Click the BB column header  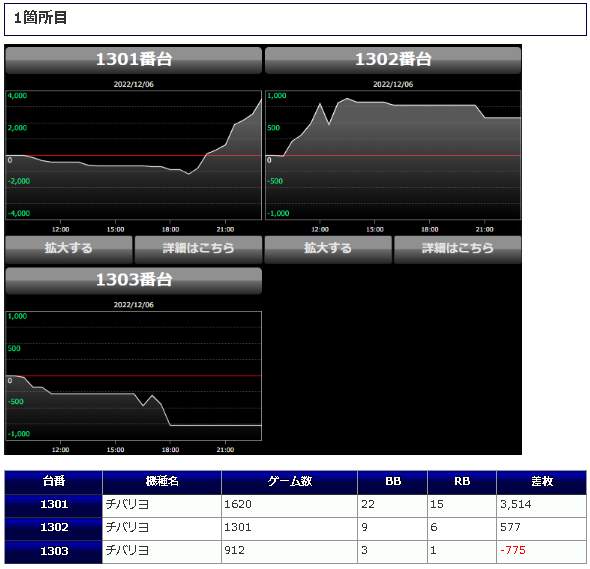pos(392,482)
